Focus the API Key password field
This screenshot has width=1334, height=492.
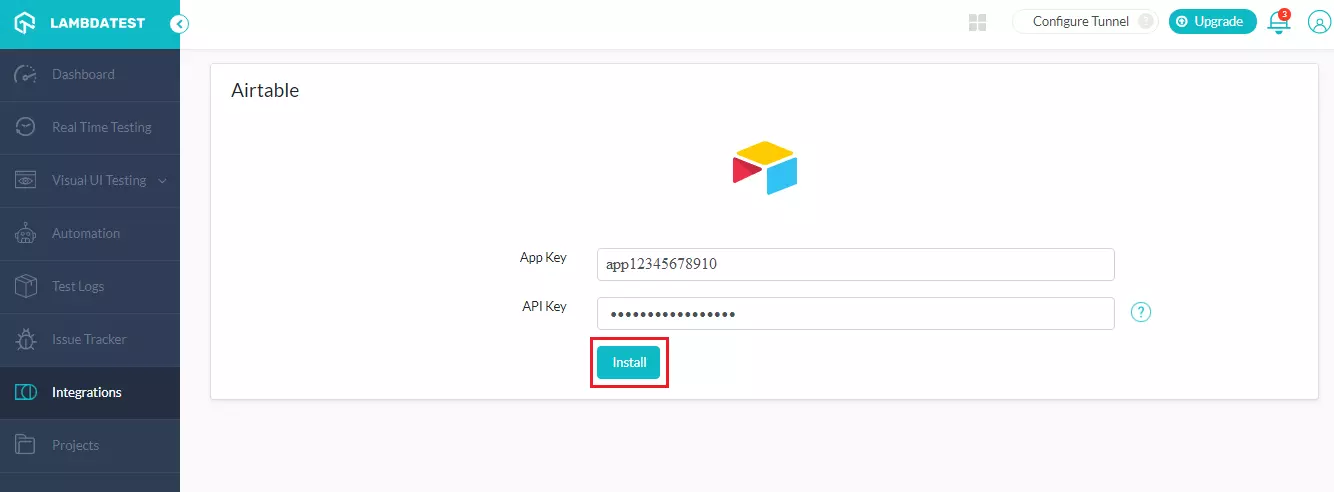pyautogui.click(x=855, y=313)
